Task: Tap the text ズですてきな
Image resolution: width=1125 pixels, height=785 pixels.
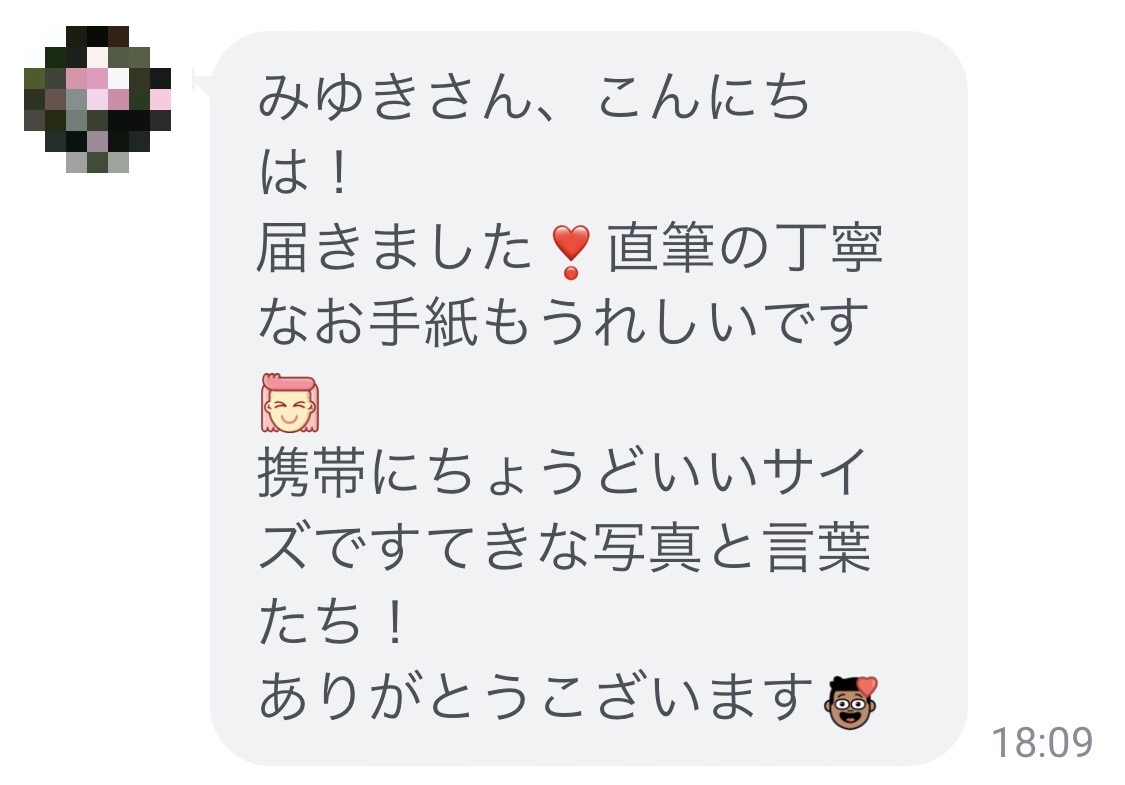Action: point(423,547)
